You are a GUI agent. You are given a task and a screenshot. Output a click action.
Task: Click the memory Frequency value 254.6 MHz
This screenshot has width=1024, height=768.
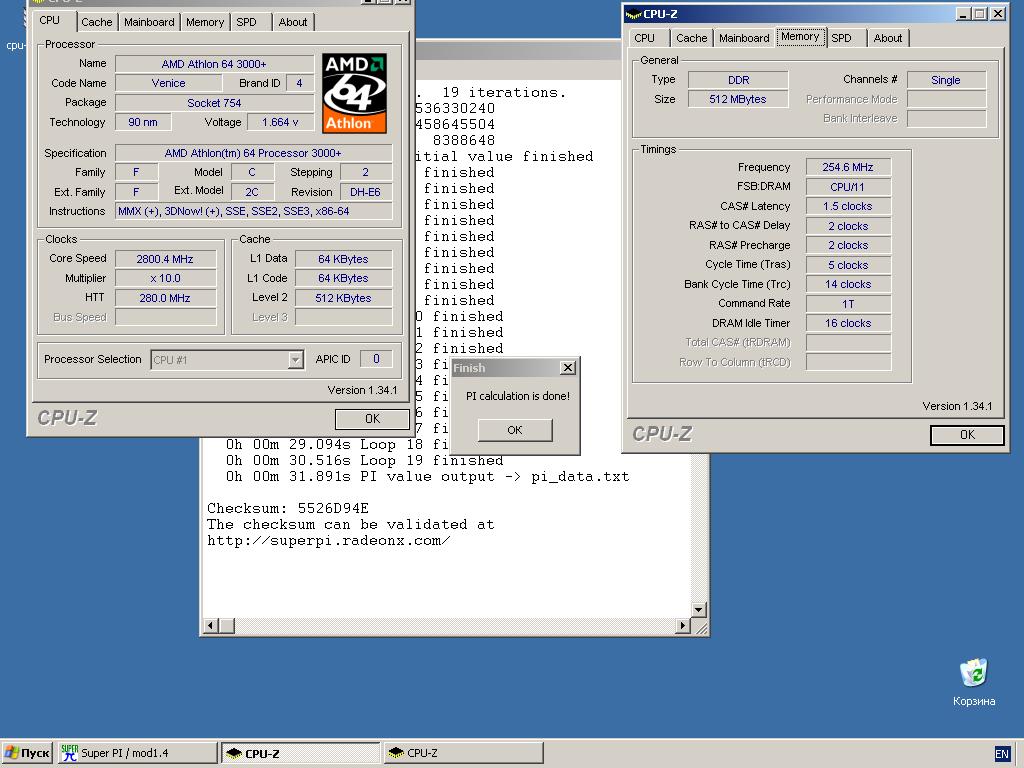pyautogui.click(x=848, y=167)
